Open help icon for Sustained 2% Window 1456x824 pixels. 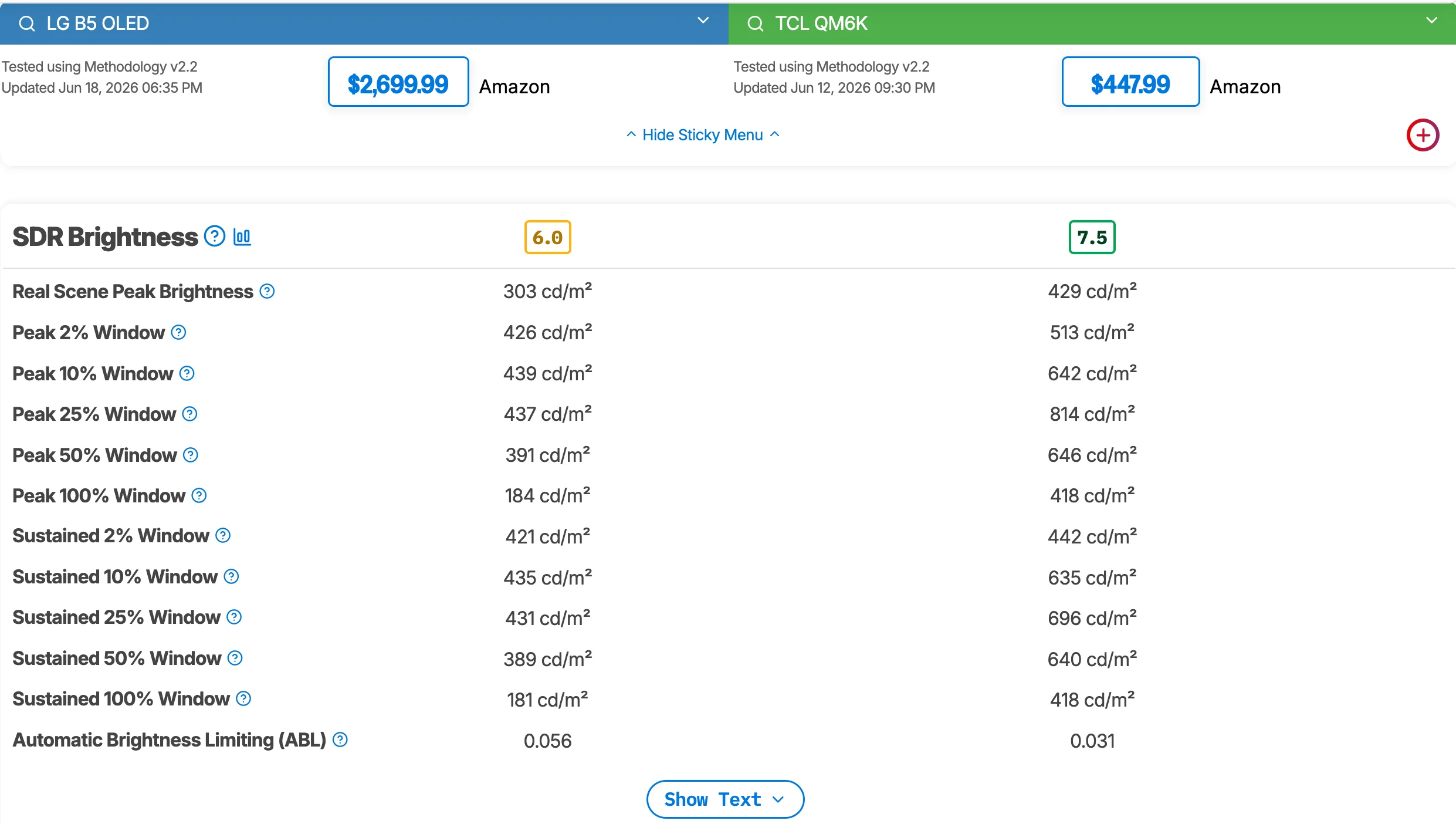tap(223, 535)
